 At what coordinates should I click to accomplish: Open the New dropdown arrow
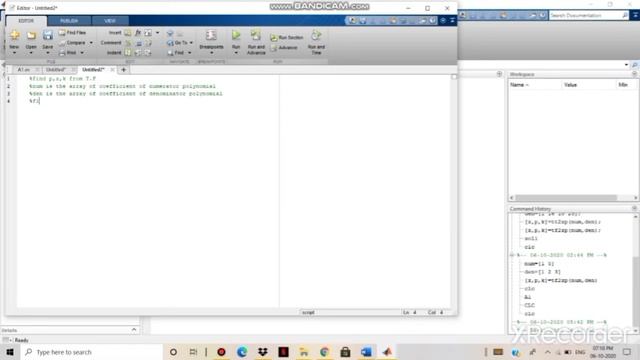(x=14, y=53)
